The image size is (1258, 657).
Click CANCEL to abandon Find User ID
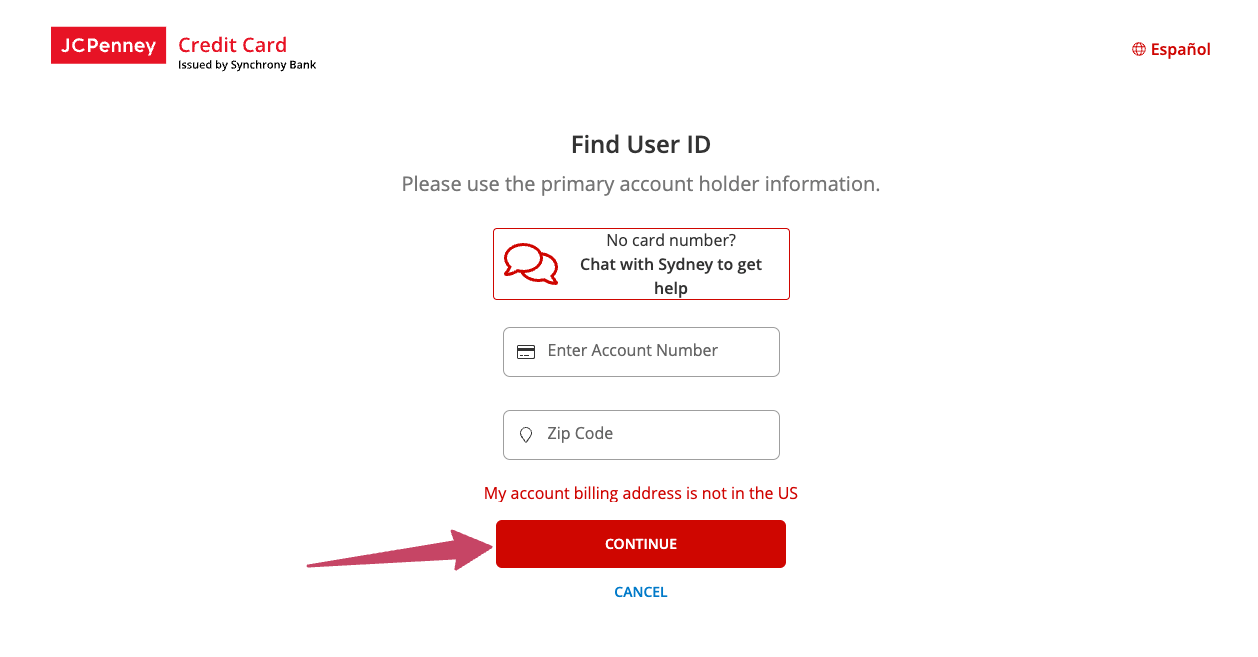641,591
